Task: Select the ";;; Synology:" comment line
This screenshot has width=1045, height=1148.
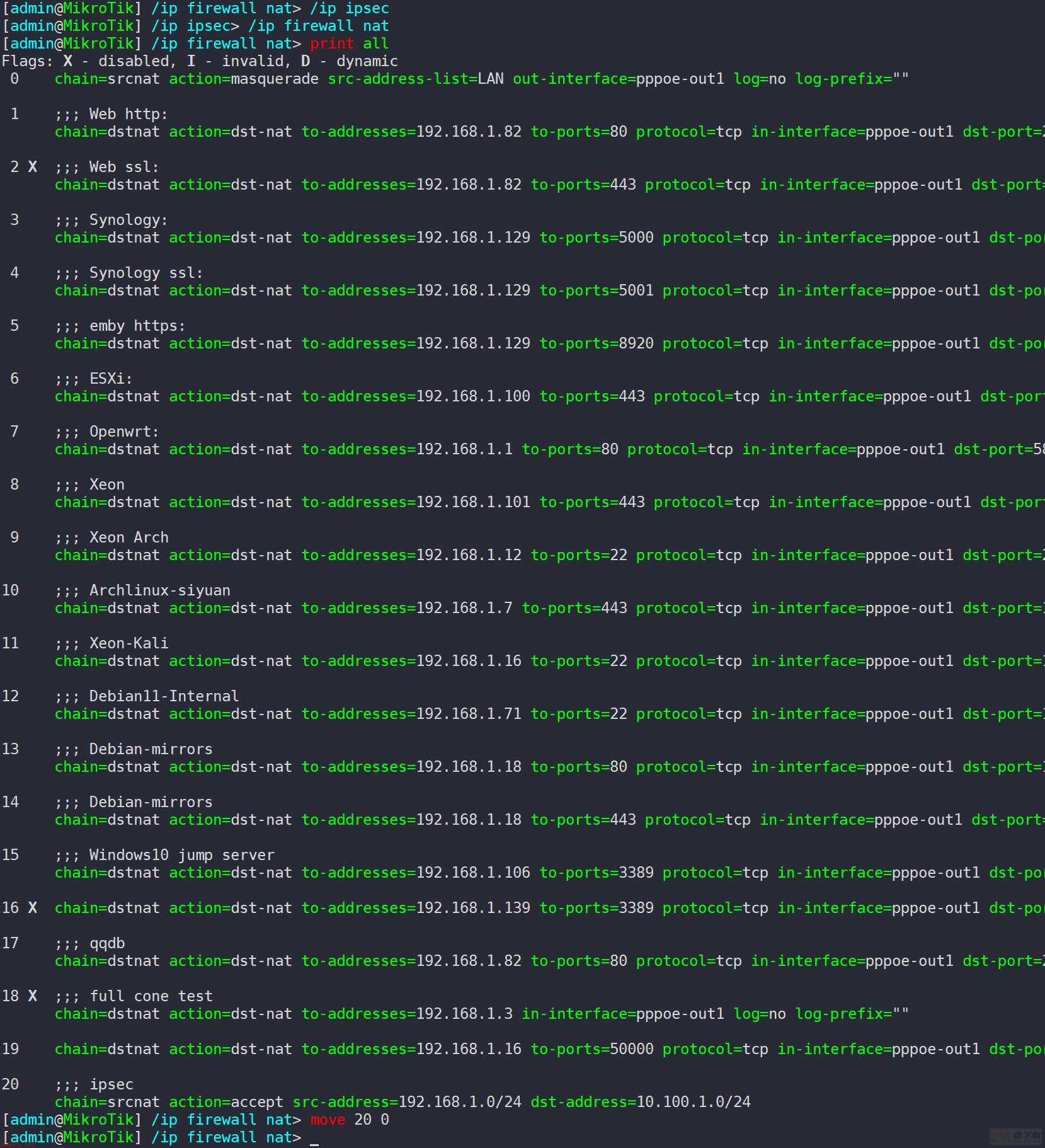Action: pos(111,220)
